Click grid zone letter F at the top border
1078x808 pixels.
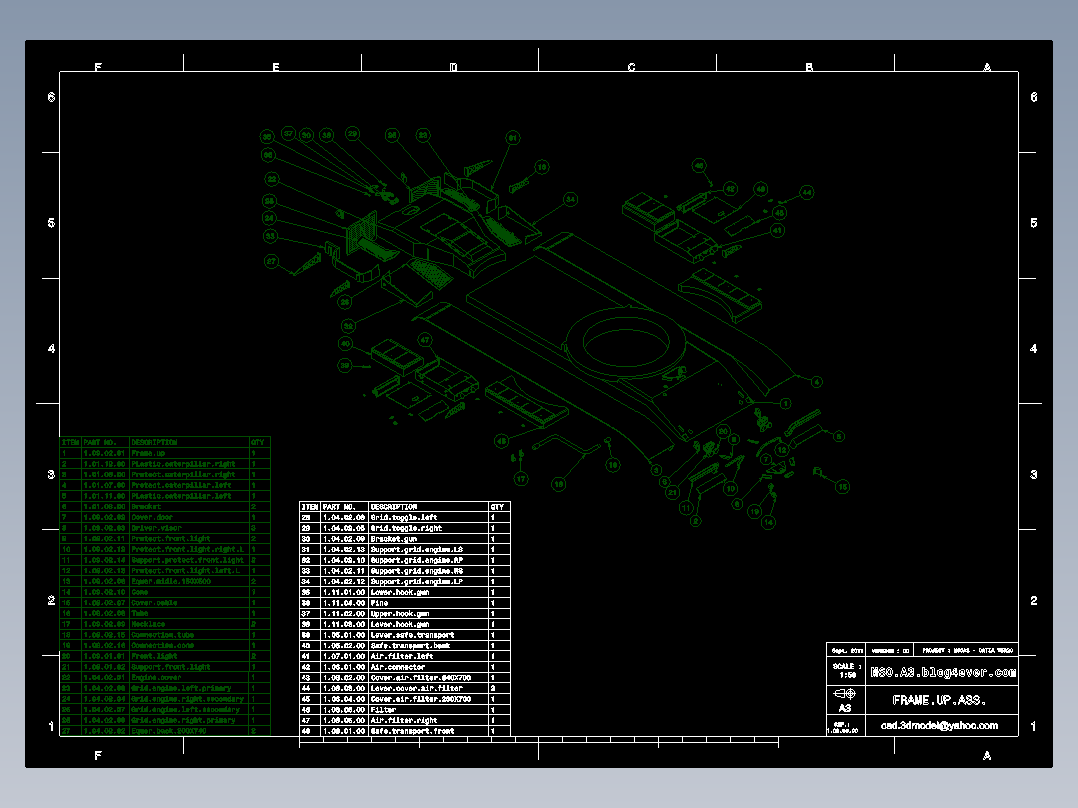pyautogui.click(x=97, y=65)
